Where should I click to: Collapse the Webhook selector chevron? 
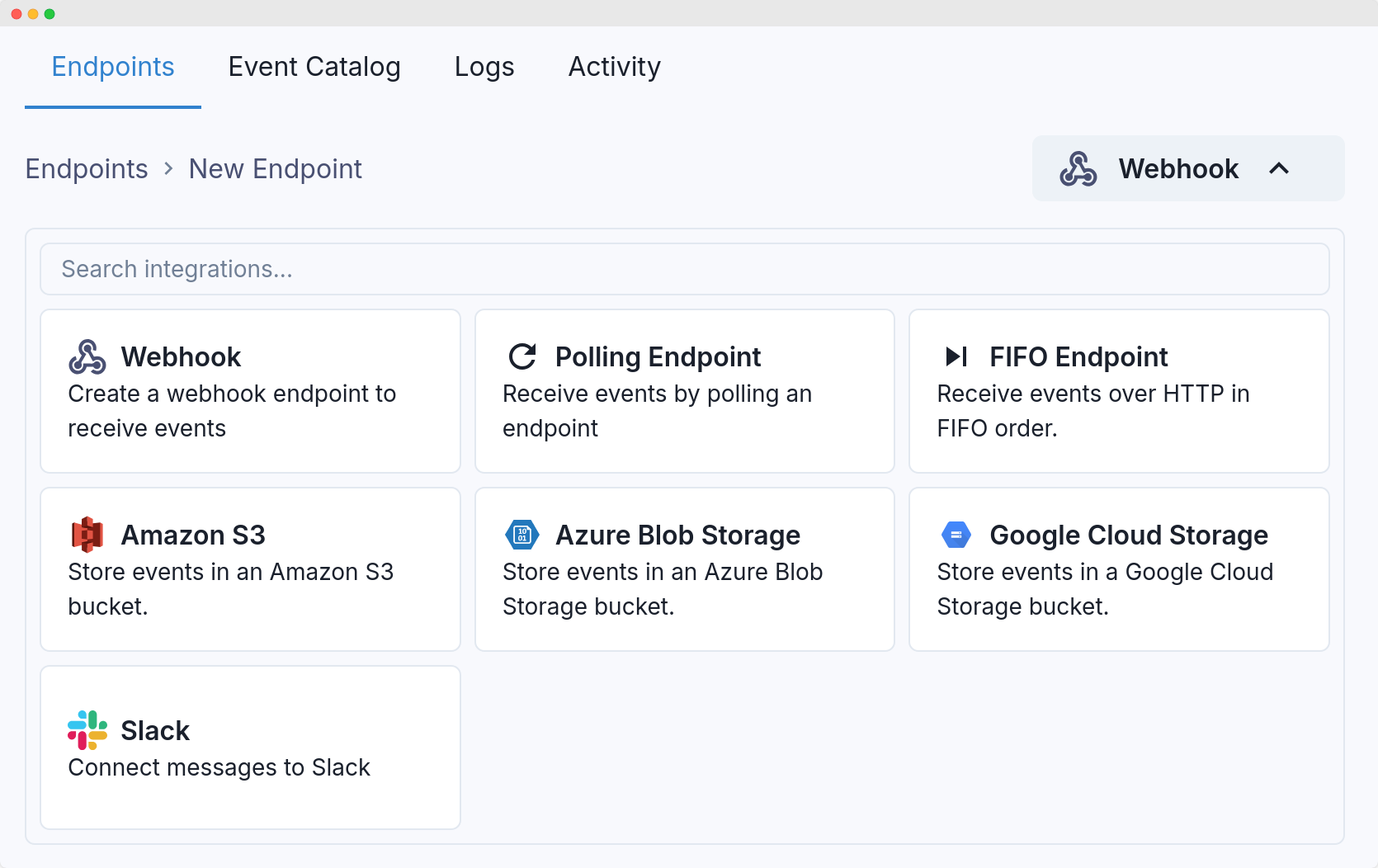(x=1280, y=168)
